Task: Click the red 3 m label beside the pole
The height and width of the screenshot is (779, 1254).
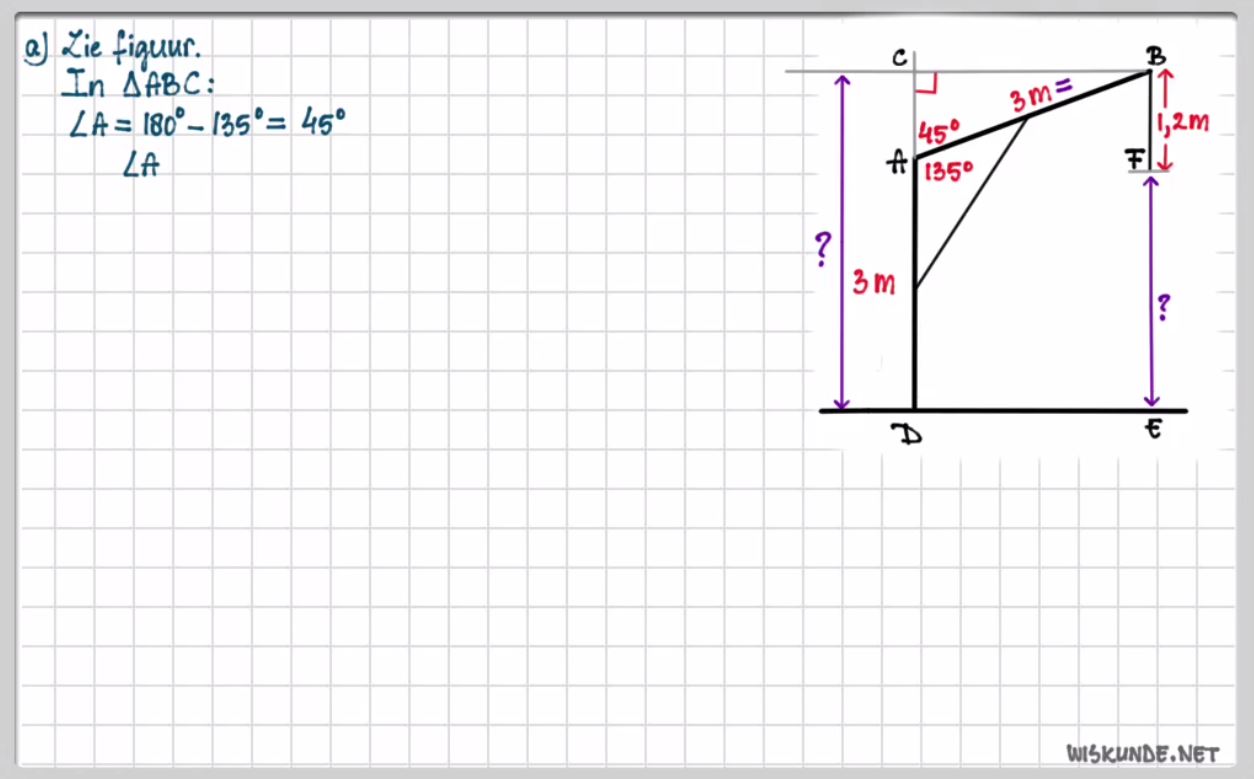Action: coord(873,283)
